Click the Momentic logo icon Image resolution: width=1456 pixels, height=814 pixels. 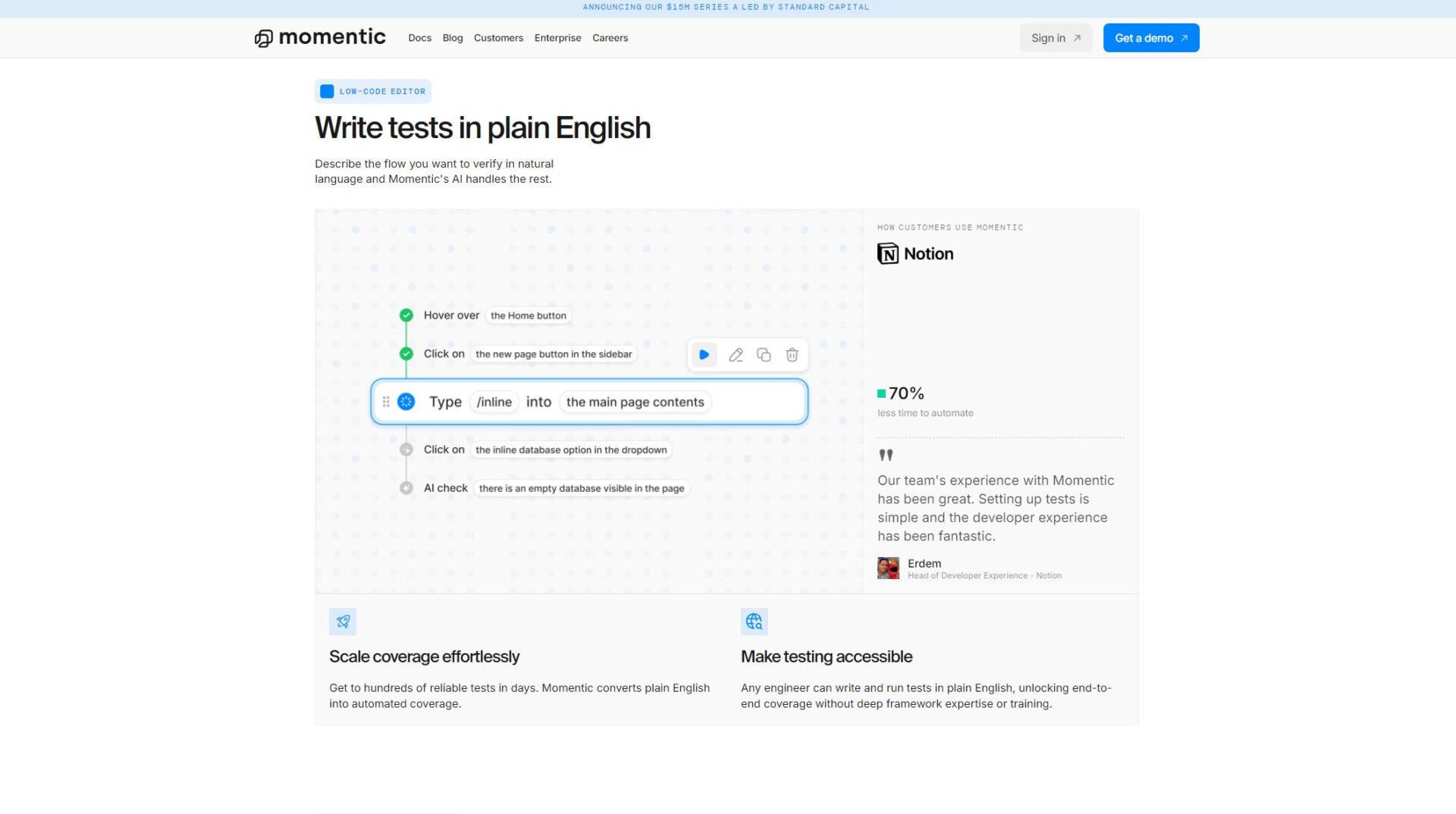(x=263, y=38)
